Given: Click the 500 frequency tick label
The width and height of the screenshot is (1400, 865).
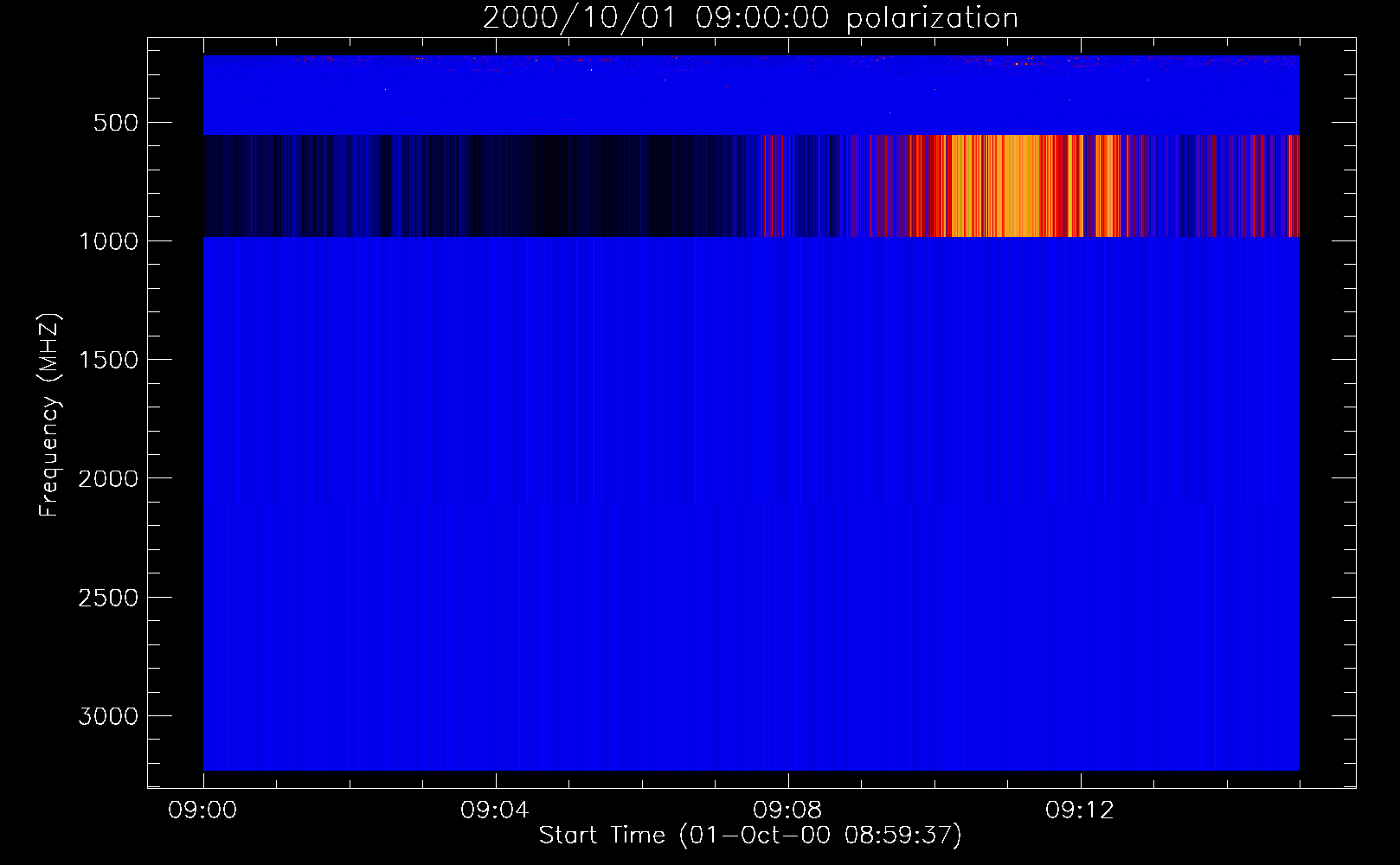Looking at the screenshot, I should [x=116, y=123].
